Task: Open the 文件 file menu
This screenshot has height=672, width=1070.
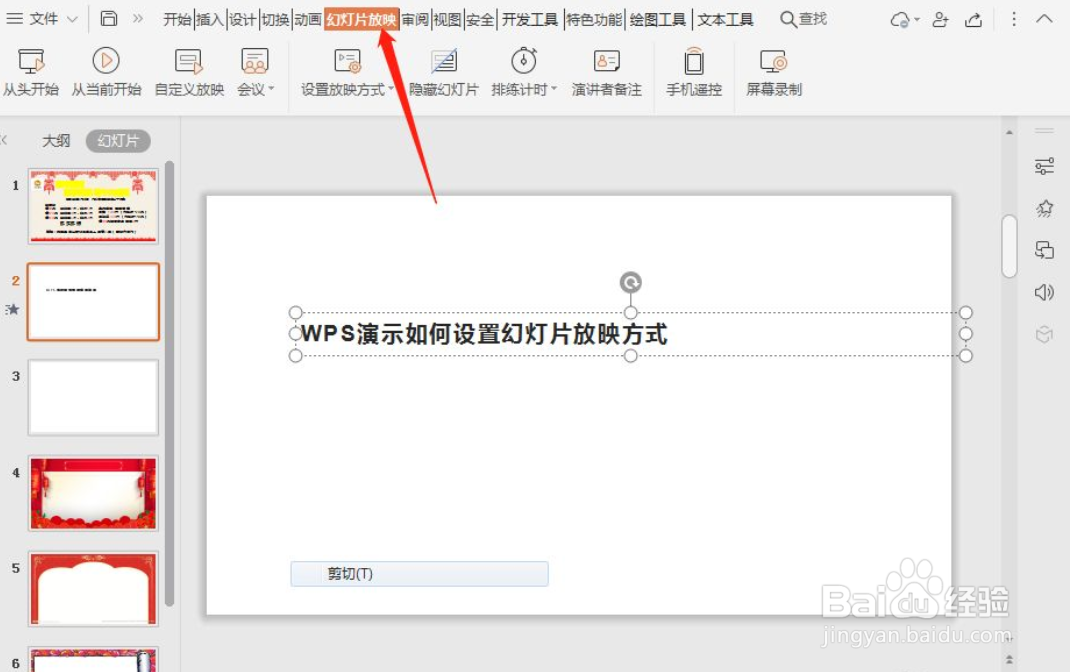Action: (42, 19)
